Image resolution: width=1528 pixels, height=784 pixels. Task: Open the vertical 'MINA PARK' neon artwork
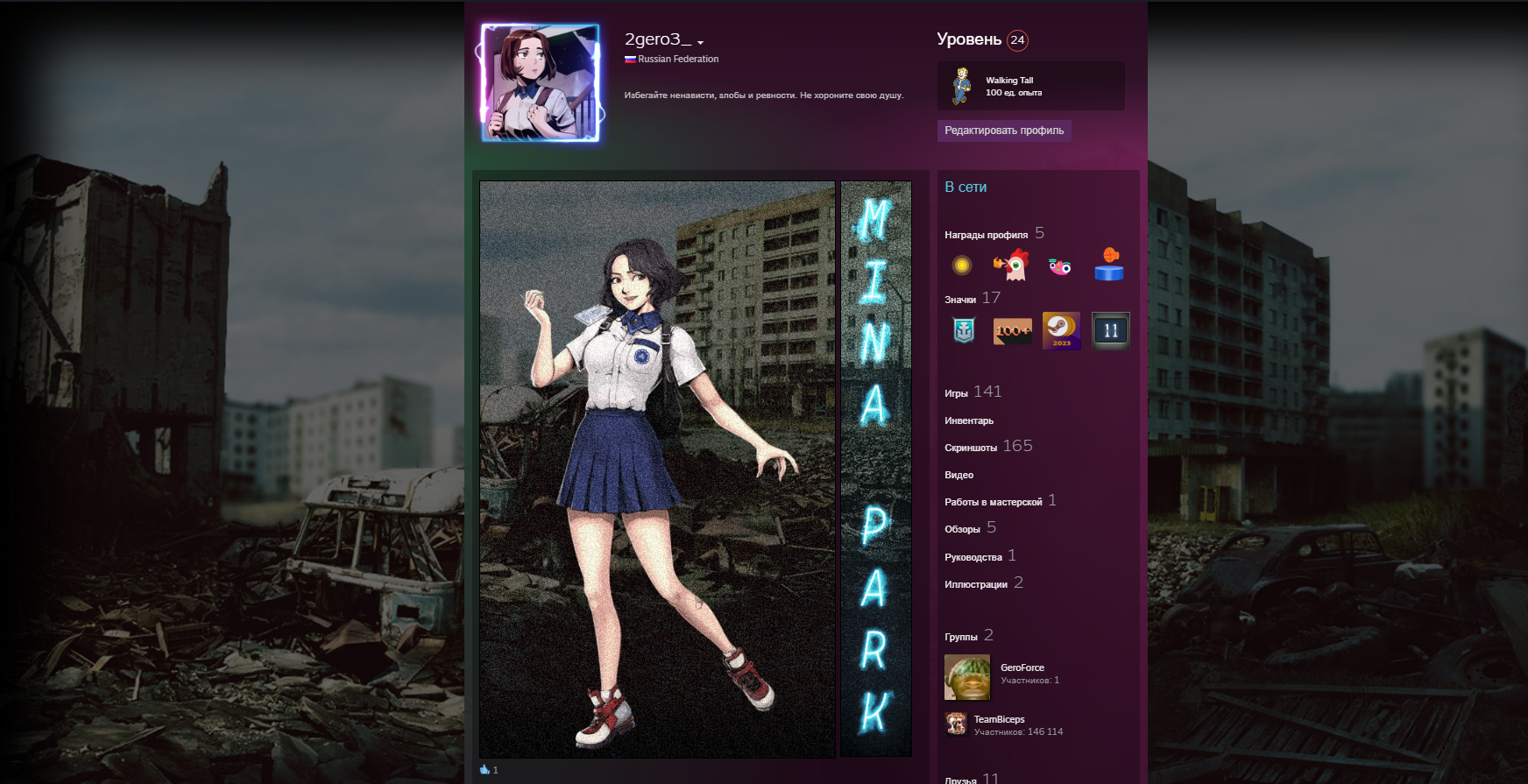coord(876,469)
